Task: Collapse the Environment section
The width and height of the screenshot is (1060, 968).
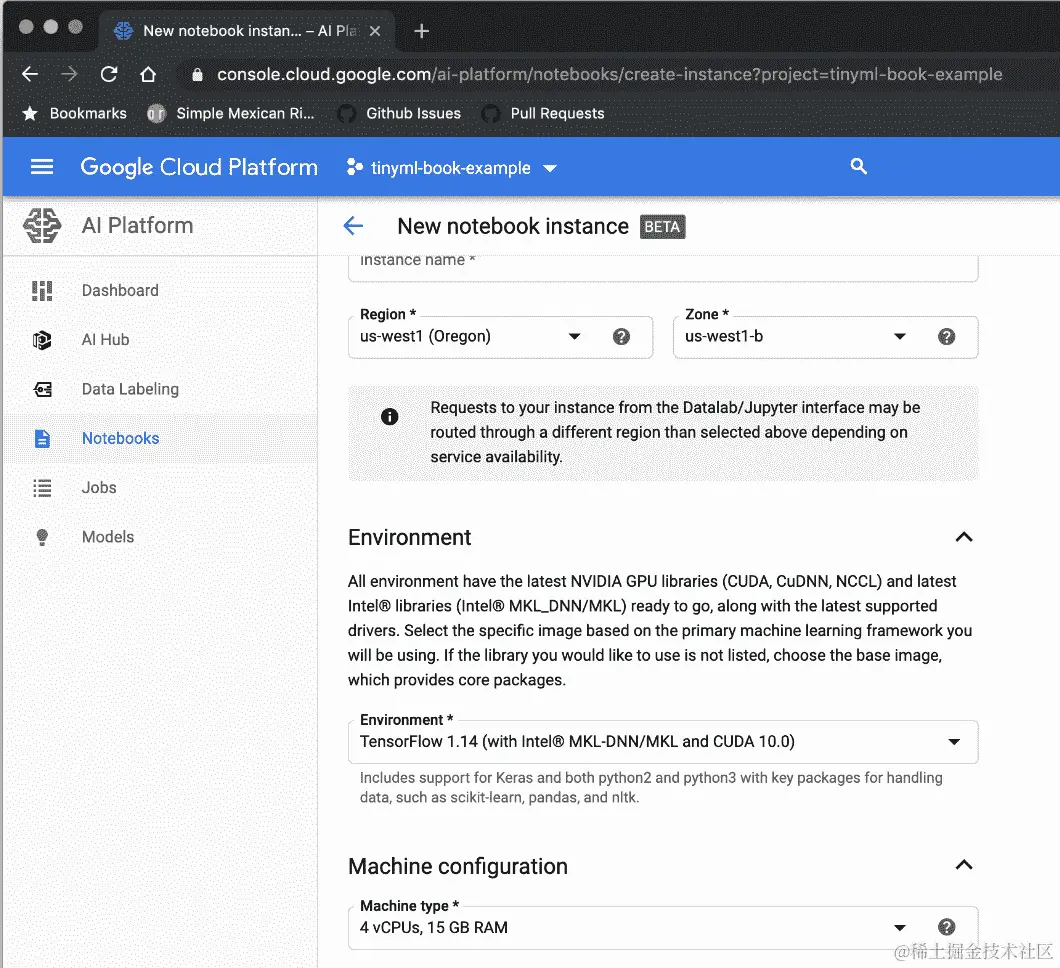Action: tap(964, 537)
